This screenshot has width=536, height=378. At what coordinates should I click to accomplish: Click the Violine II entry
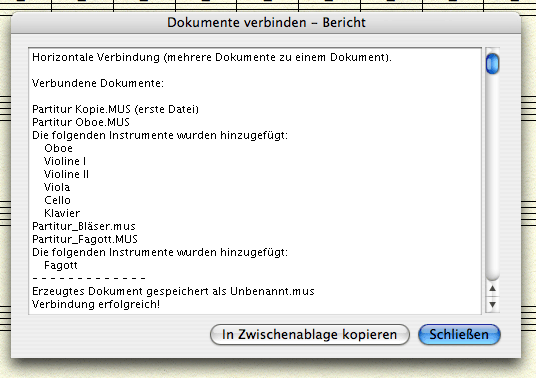(66, 174)
